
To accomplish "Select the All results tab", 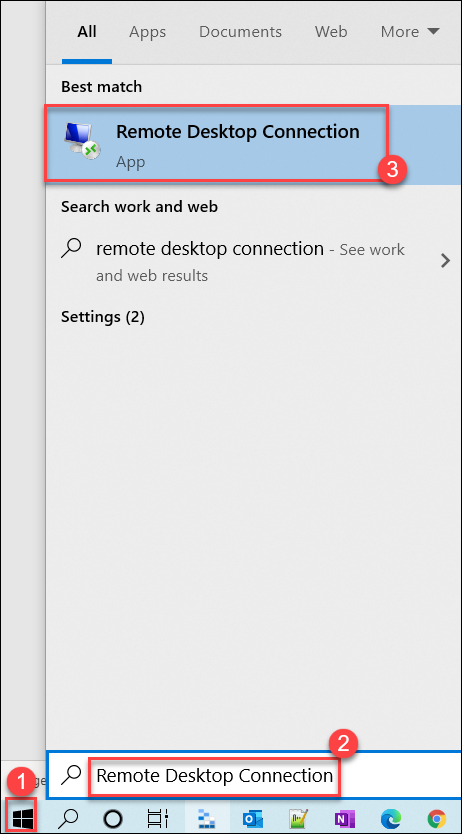I will coord(87,32).
